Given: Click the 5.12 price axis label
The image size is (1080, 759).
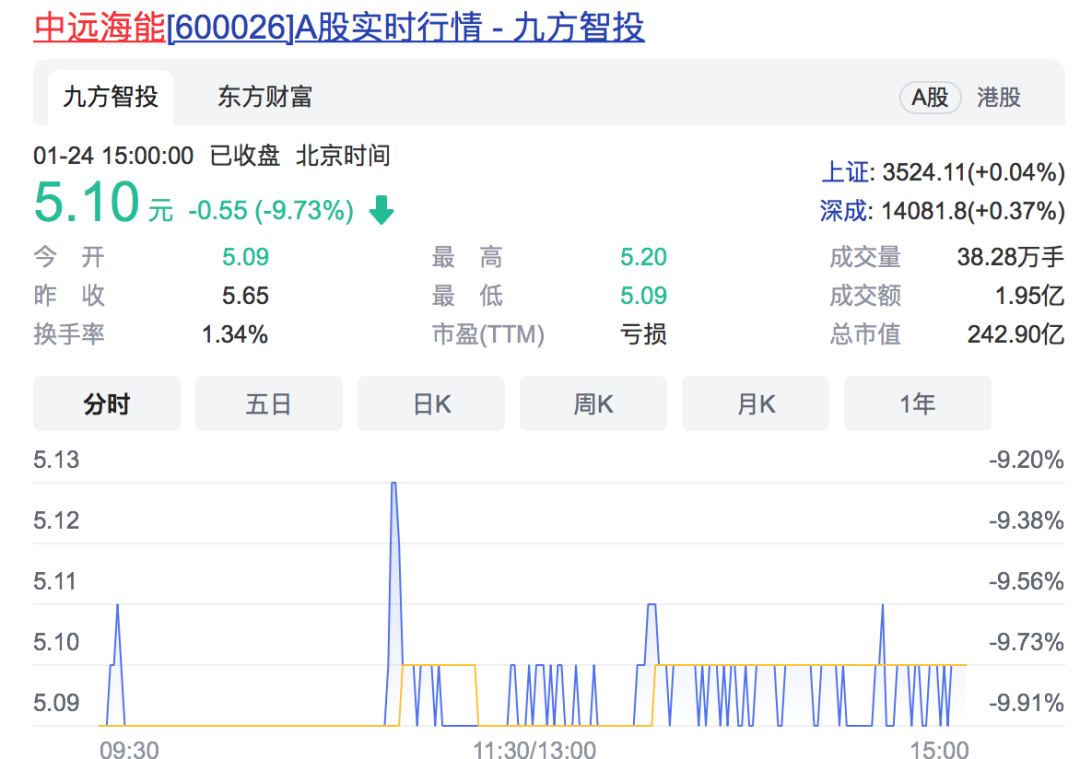Looking at the screenshot, I should pyautogui.click(x=56, y=521).
